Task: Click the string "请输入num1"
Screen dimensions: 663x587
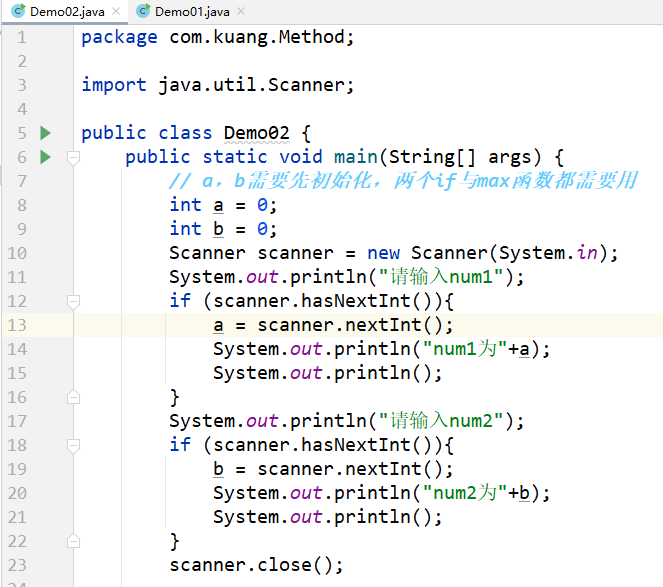Action: (x=441, y=277)
